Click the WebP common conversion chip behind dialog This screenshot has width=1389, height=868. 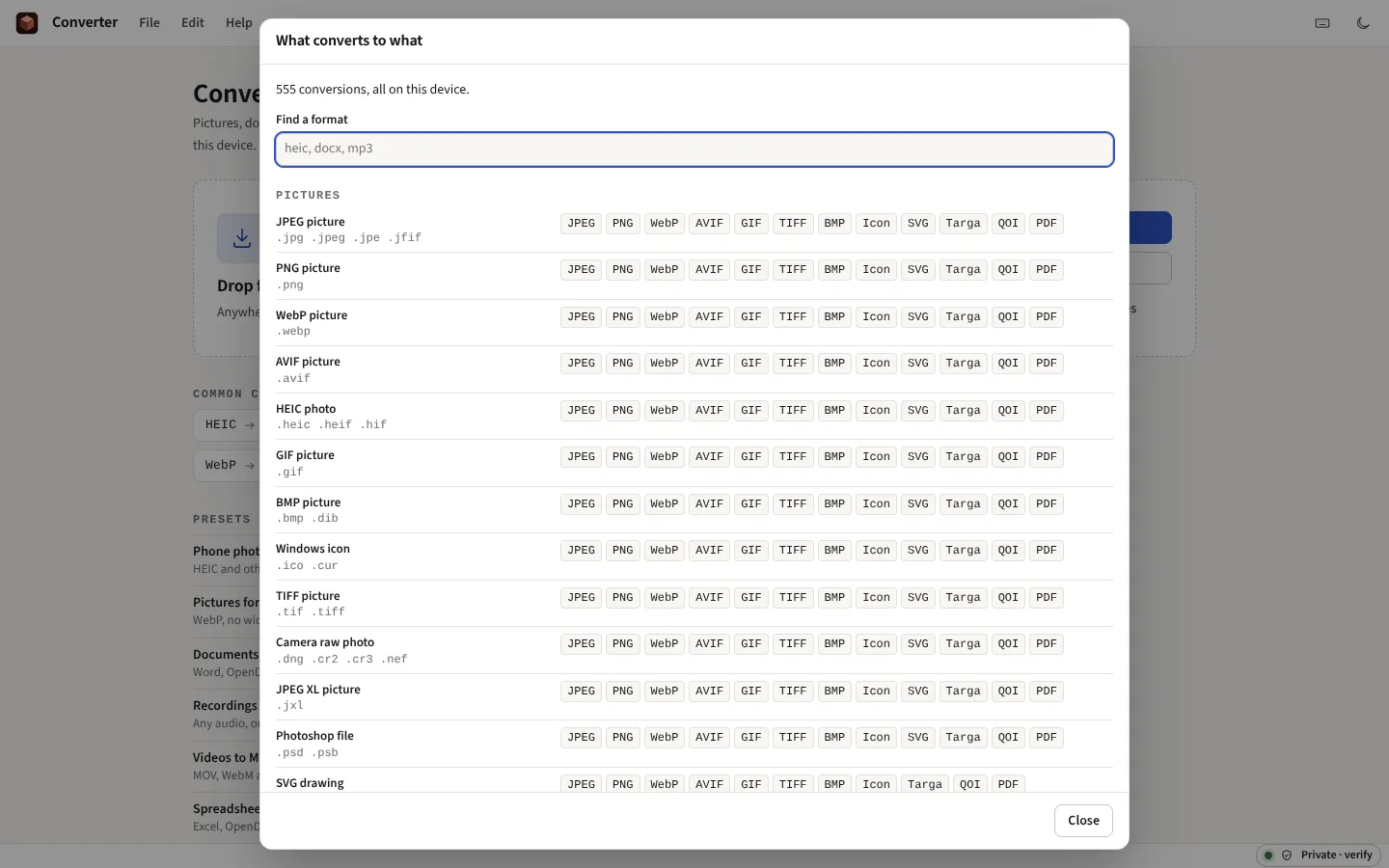click(228, 465)
